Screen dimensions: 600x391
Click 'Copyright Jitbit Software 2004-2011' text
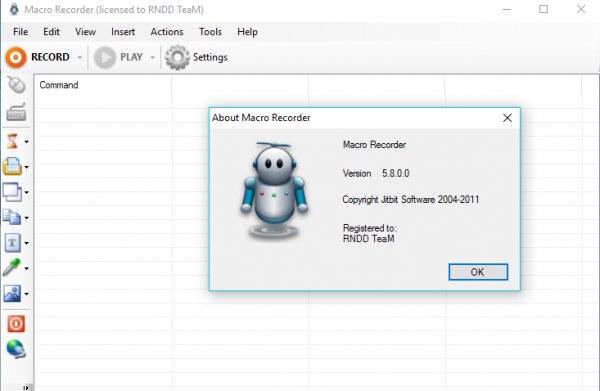(411, 199)
